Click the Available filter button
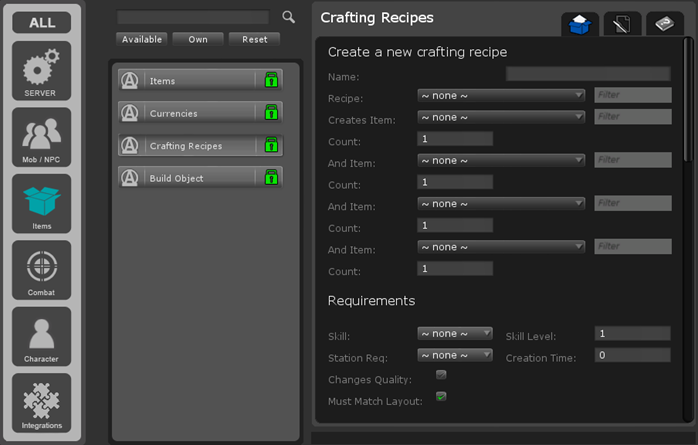Screen dimensions: 698x445 click(141, 39)
